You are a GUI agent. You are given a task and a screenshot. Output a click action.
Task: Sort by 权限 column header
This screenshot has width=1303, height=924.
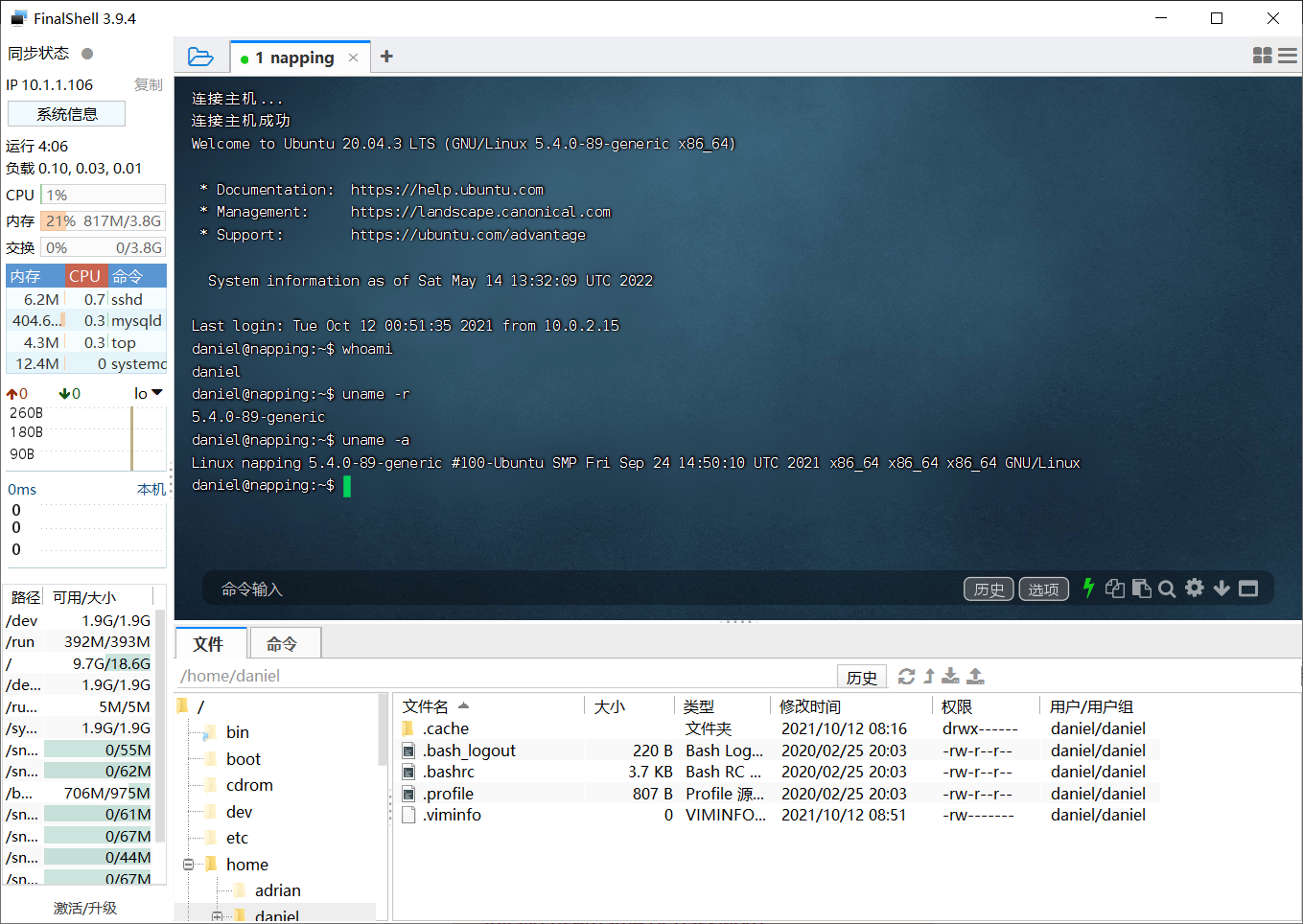click(x=986, y=706)
